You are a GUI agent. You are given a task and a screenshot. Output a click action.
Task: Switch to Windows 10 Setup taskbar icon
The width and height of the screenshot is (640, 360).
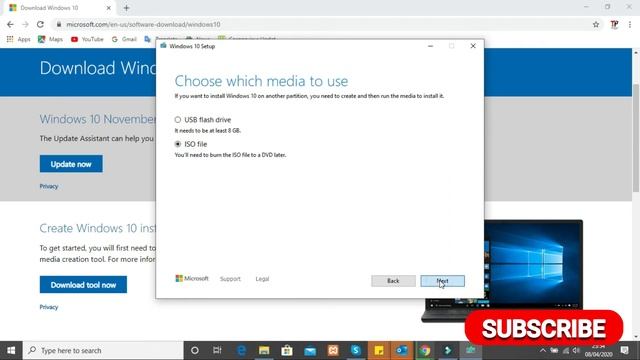(471, 350)
